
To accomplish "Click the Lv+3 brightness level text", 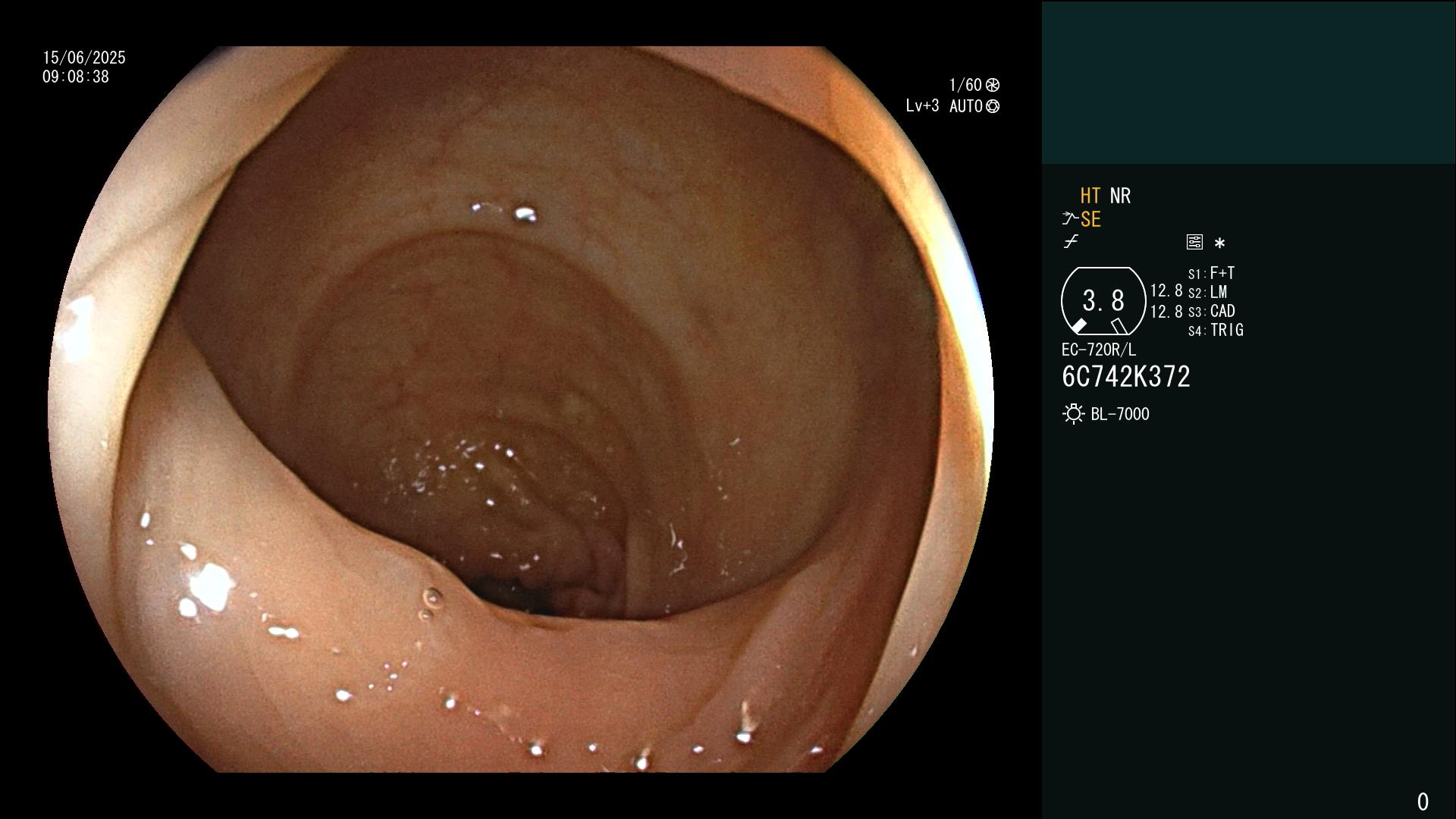I will coord(922,106).
